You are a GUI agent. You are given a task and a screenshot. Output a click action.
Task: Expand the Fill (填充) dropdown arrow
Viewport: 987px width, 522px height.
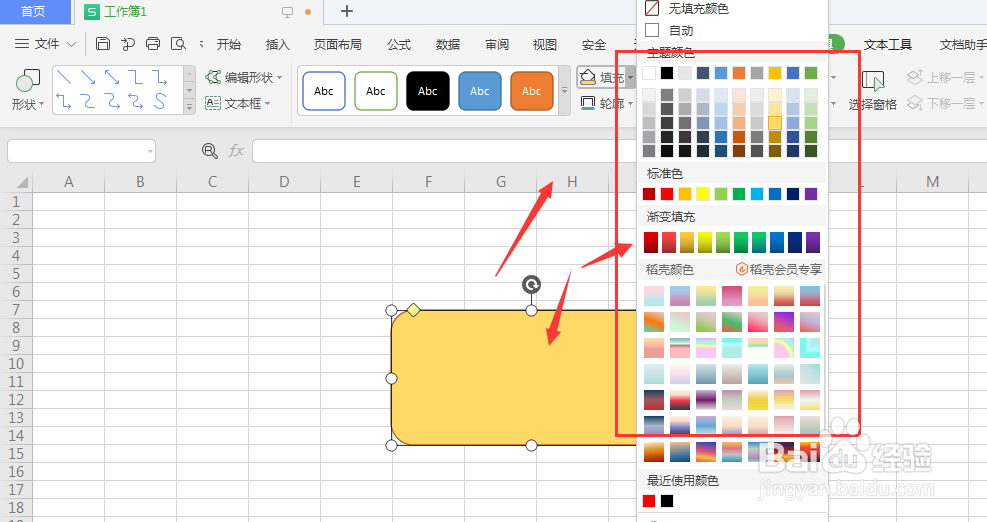tap(630, 77)
